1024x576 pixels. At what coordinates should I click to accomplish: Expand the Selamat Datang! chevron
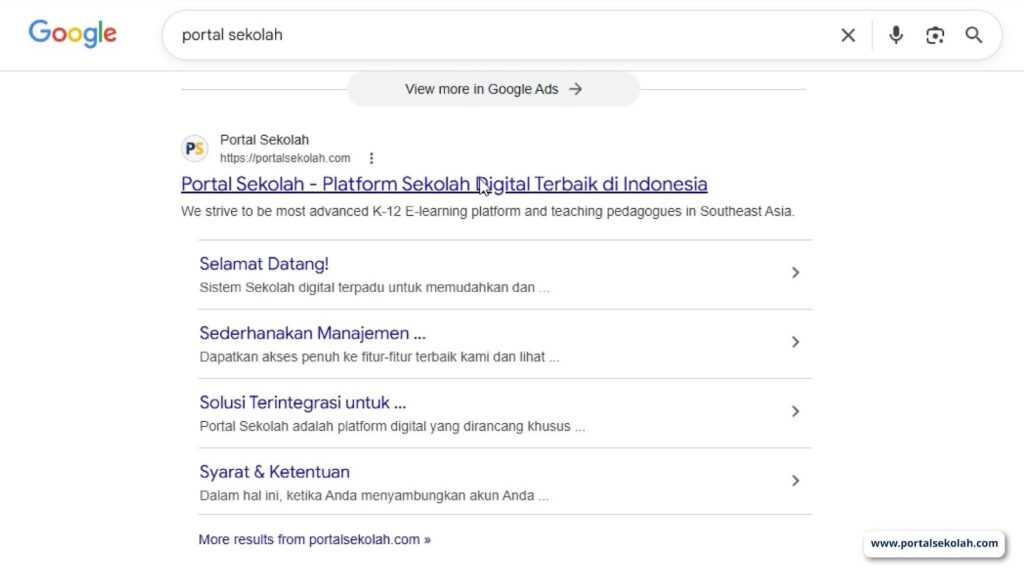click(x=795, y=273)
